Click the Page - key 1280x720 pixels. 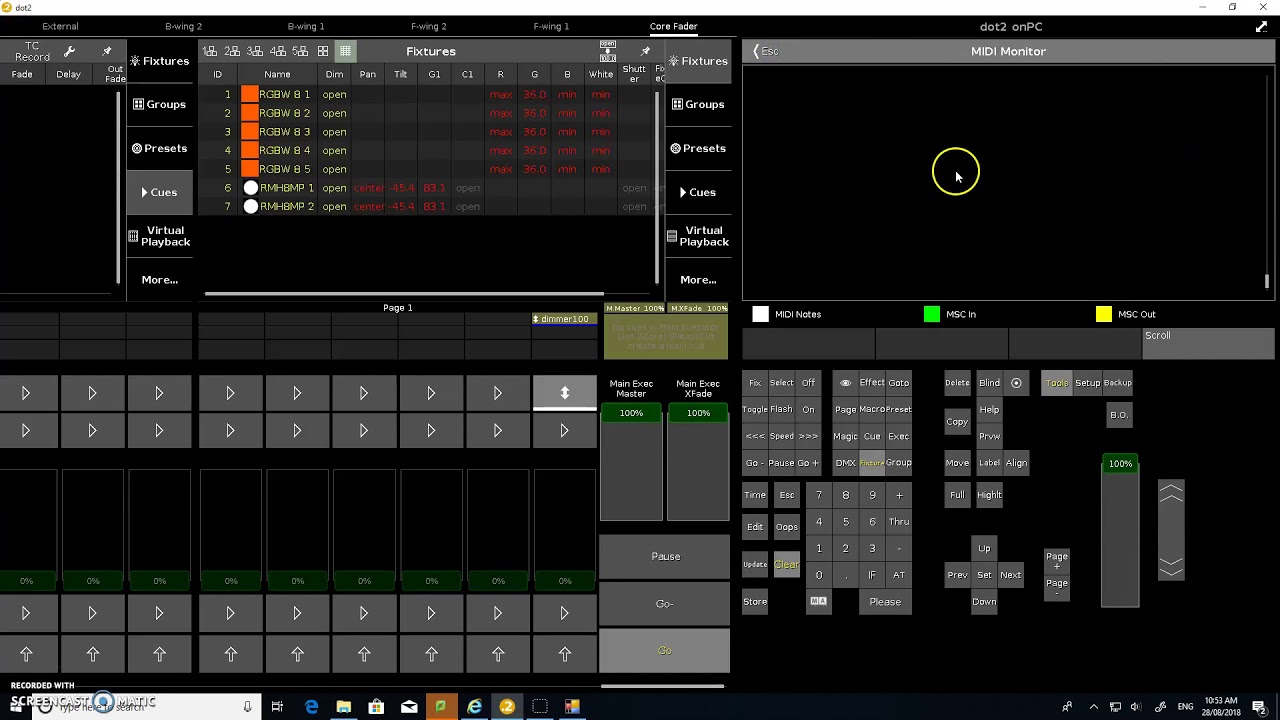click(x=1057, y=588)
